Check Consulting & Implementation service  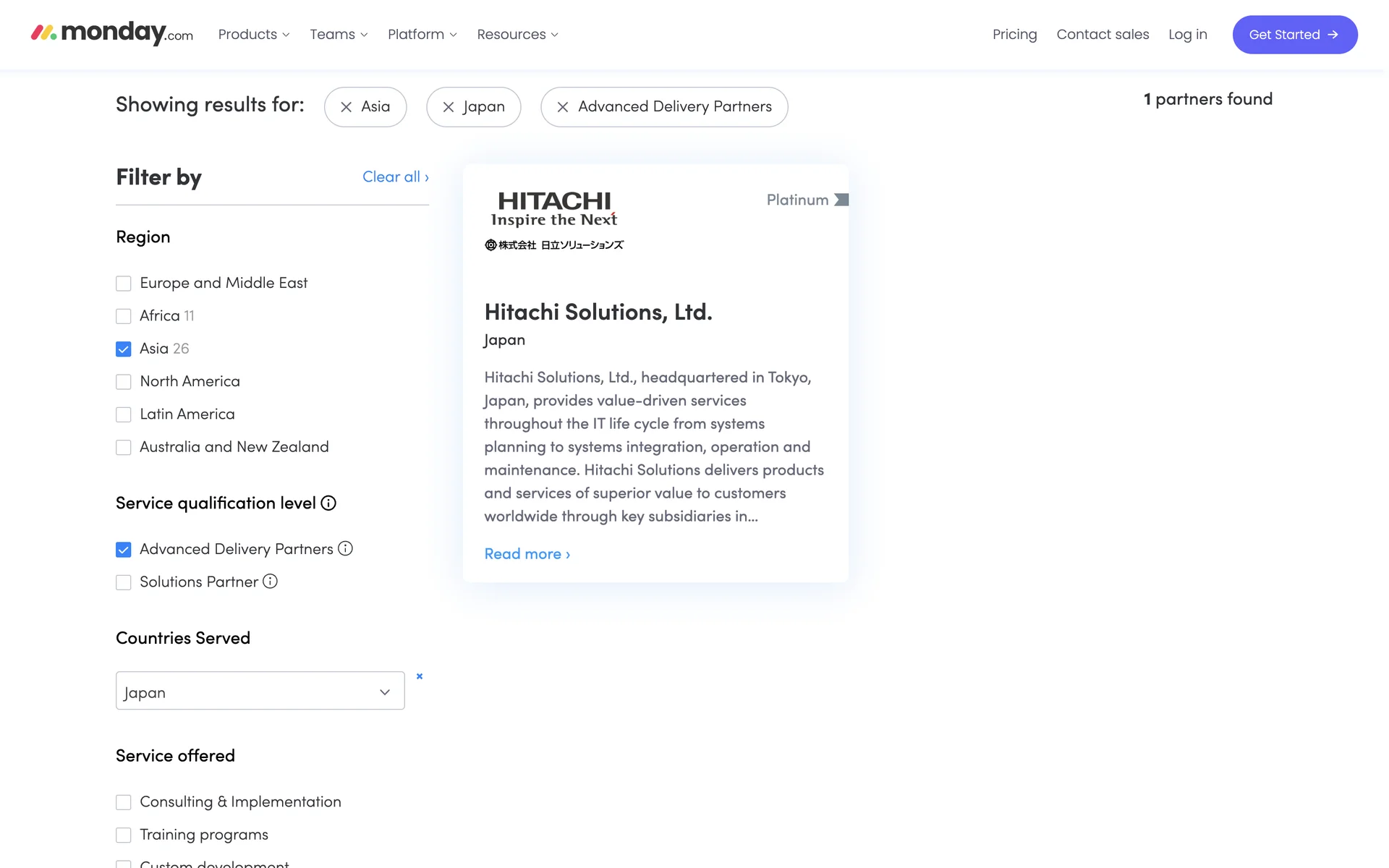124,802
